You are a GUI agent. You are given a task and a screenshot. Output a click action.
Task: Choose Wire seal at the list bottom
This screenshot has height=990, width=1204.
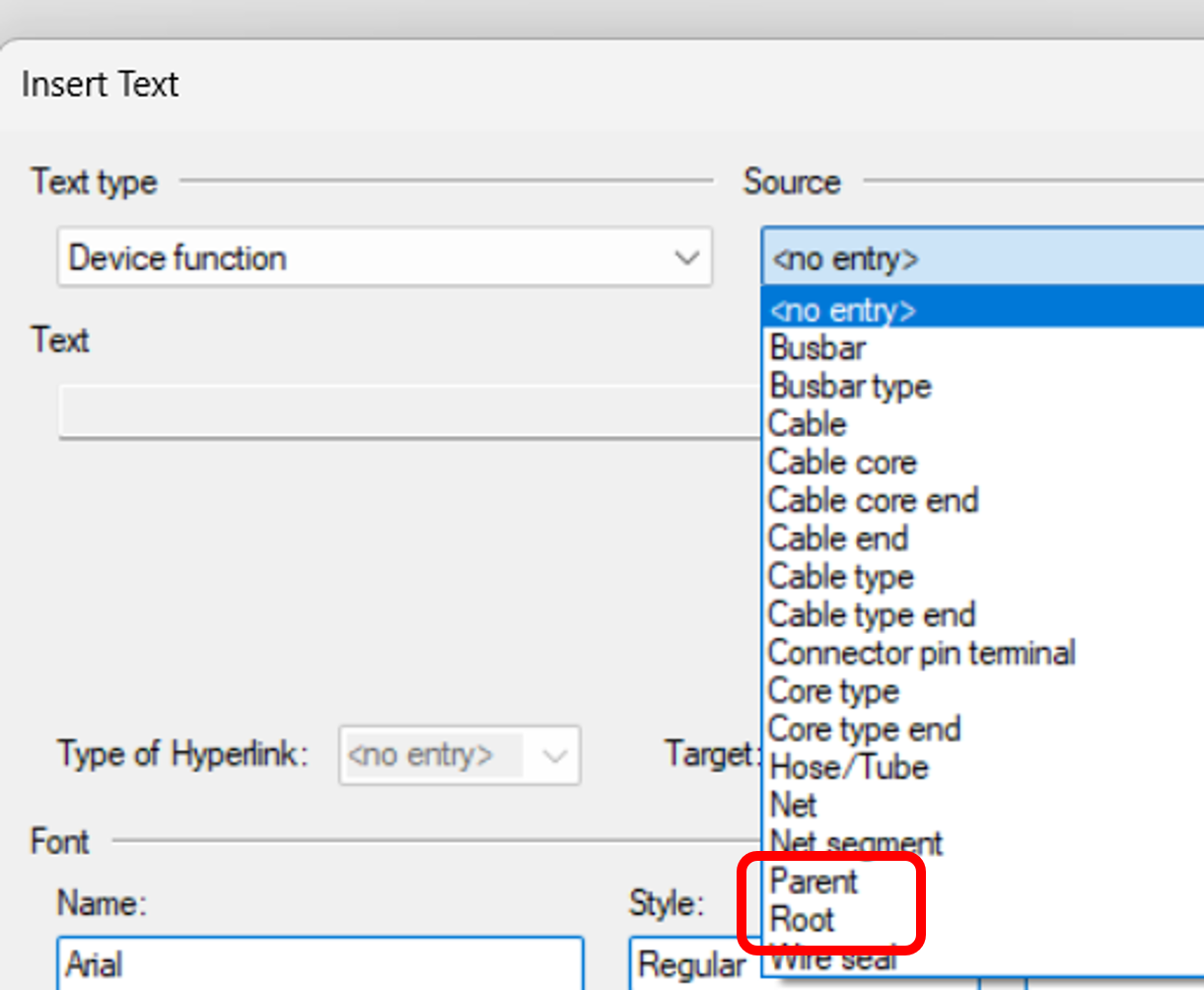[982, 956]
